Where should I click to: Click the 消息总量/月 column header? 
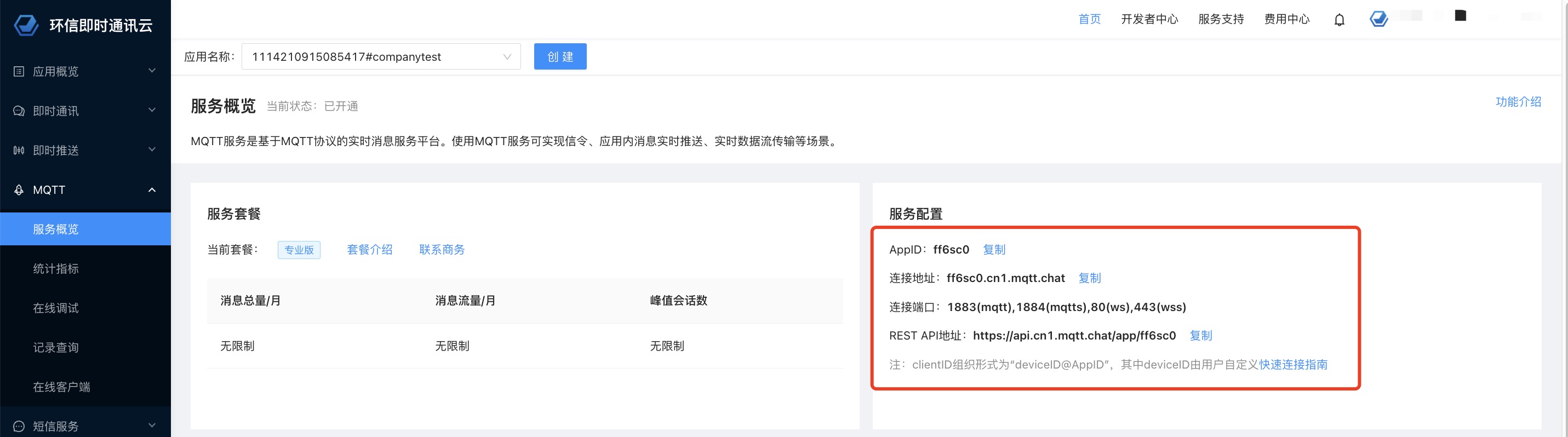(250, 301)
